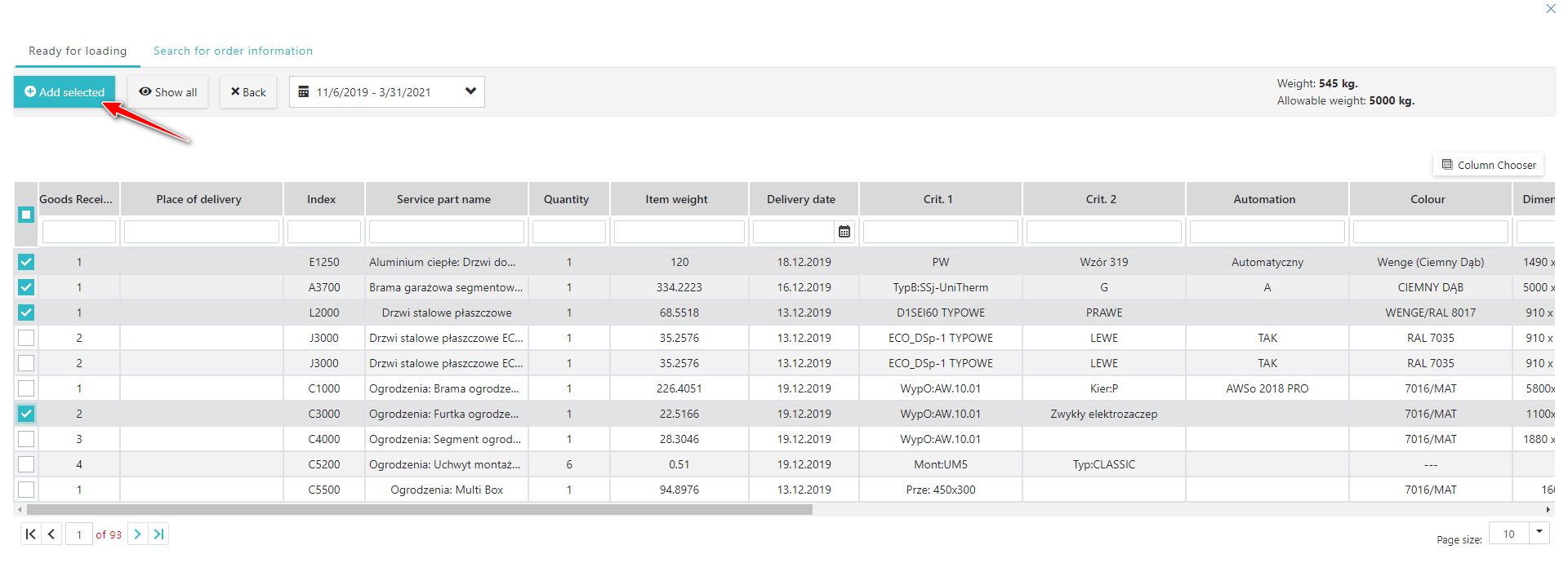The image size is (1568, 572).
Task: Switch to Search for order information tab
Action: click(x=233, y=51)
